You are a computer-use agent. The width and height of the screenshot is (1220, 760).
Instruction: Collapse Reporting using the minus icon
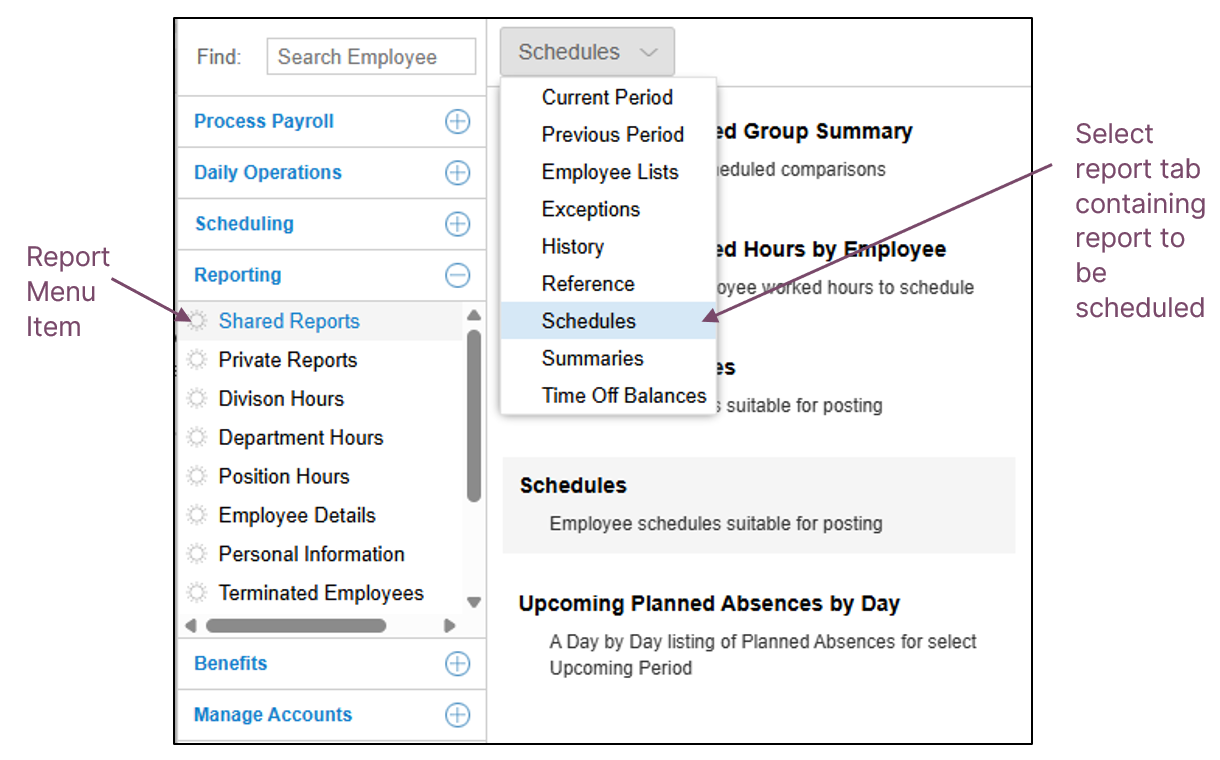[457, 275]
